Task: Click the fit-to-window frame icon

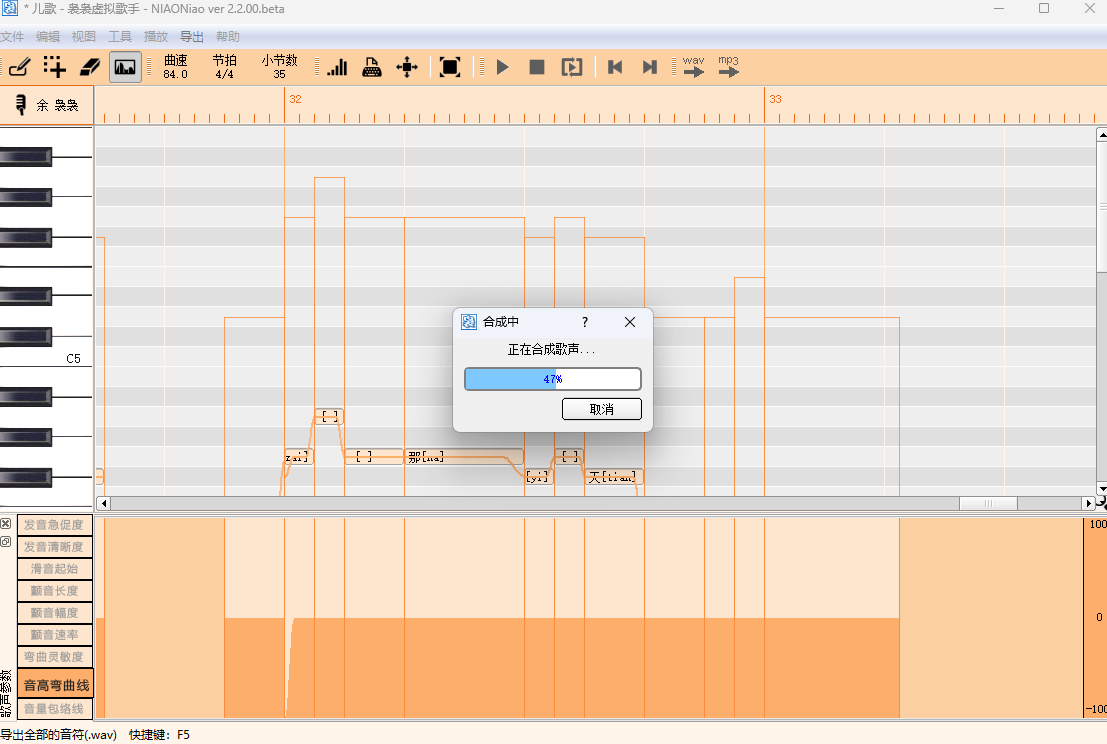Action: pos(450,67)
